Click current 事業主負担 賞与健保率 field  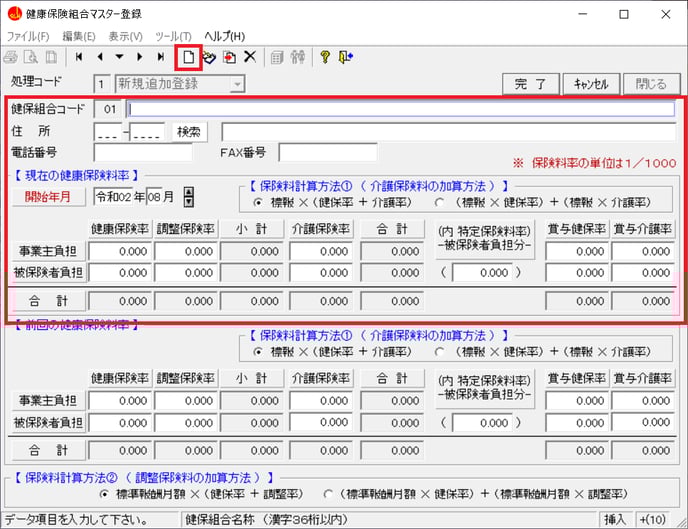point(577,252)
